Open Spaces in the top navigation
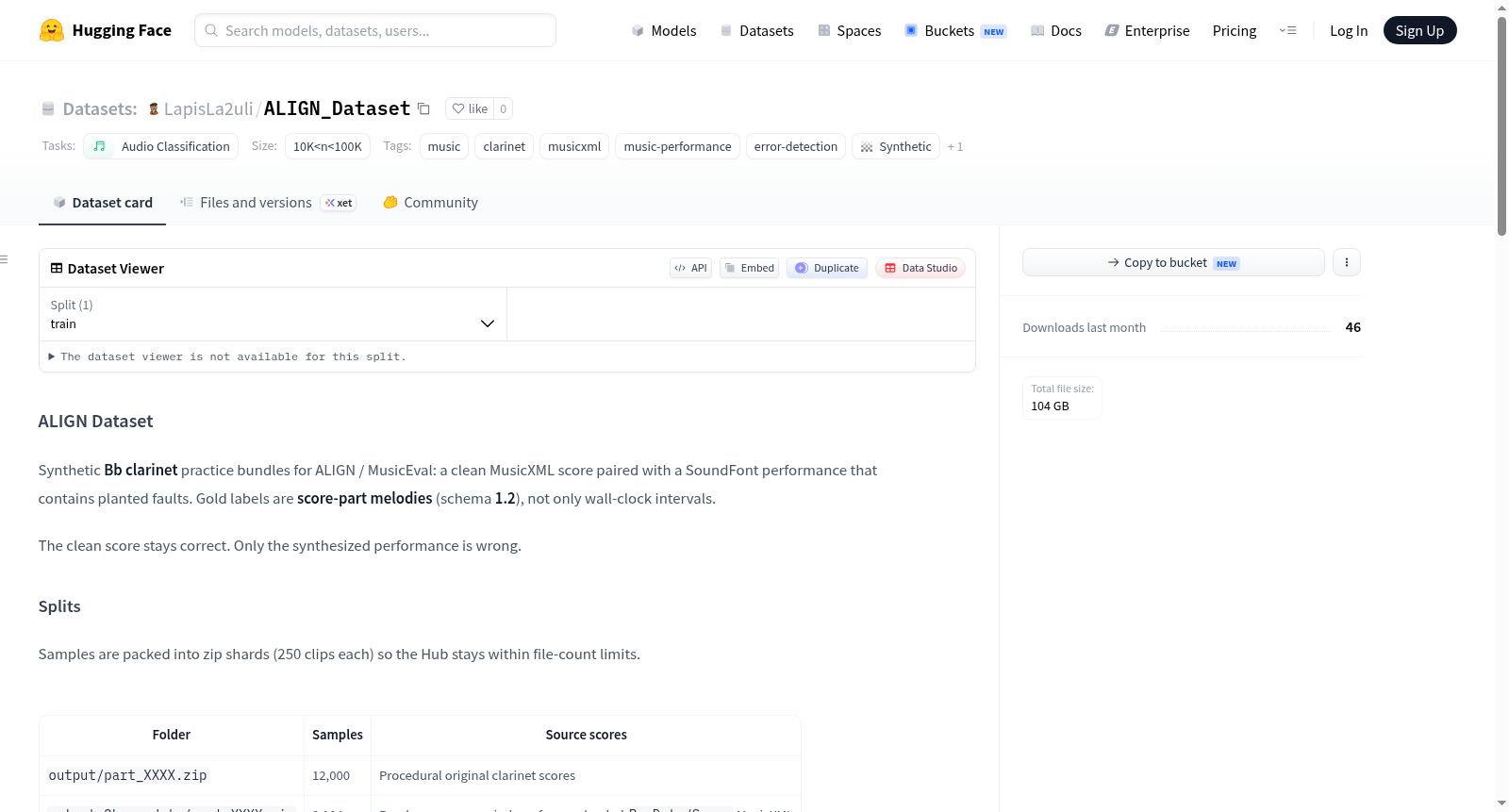Viewport: 1509px width, 812px height. point(850,30)
